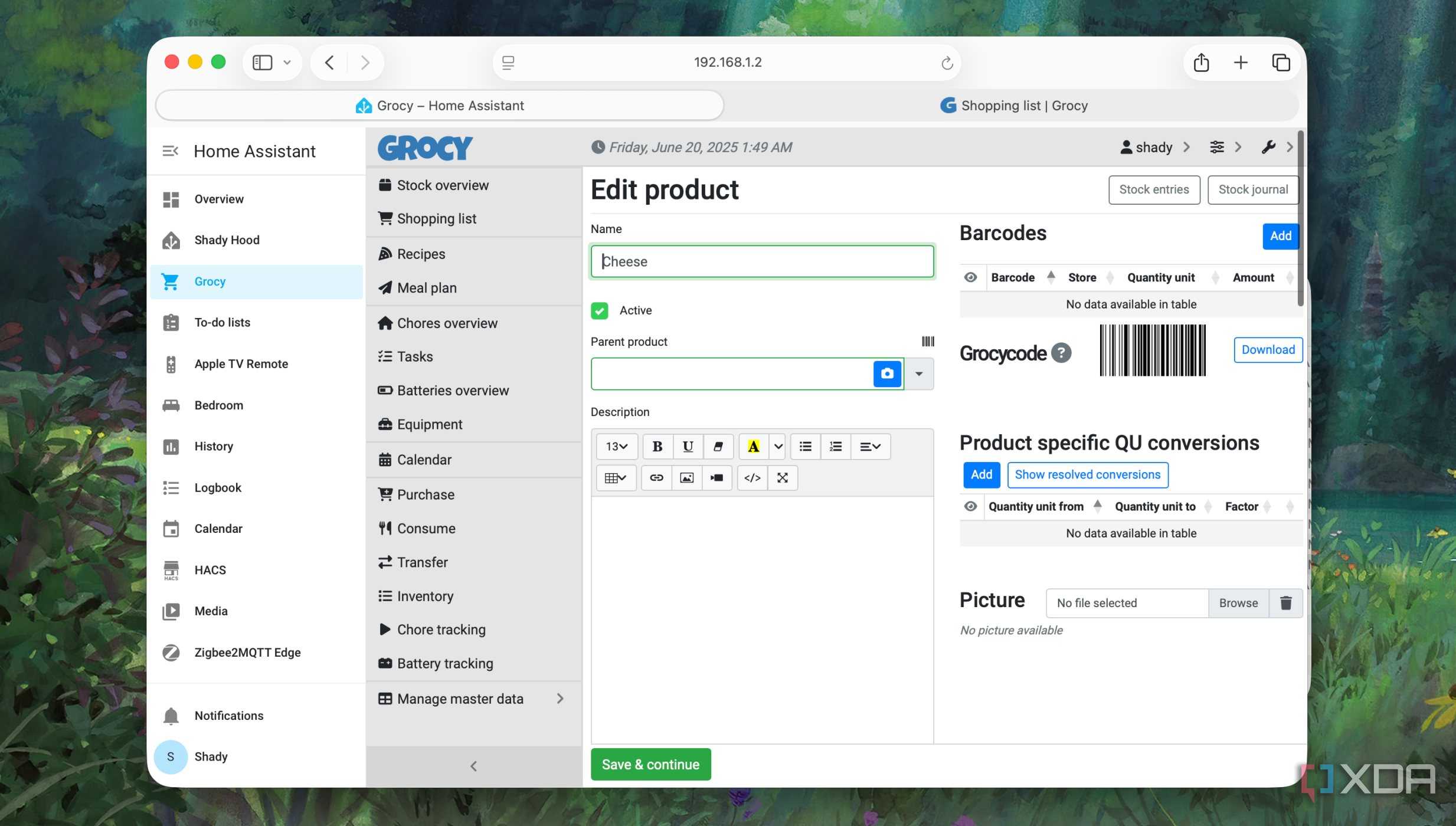Click Show resolved conversions button
The width and height of the screenshot is (1456, 826).
coord(1087,475)
